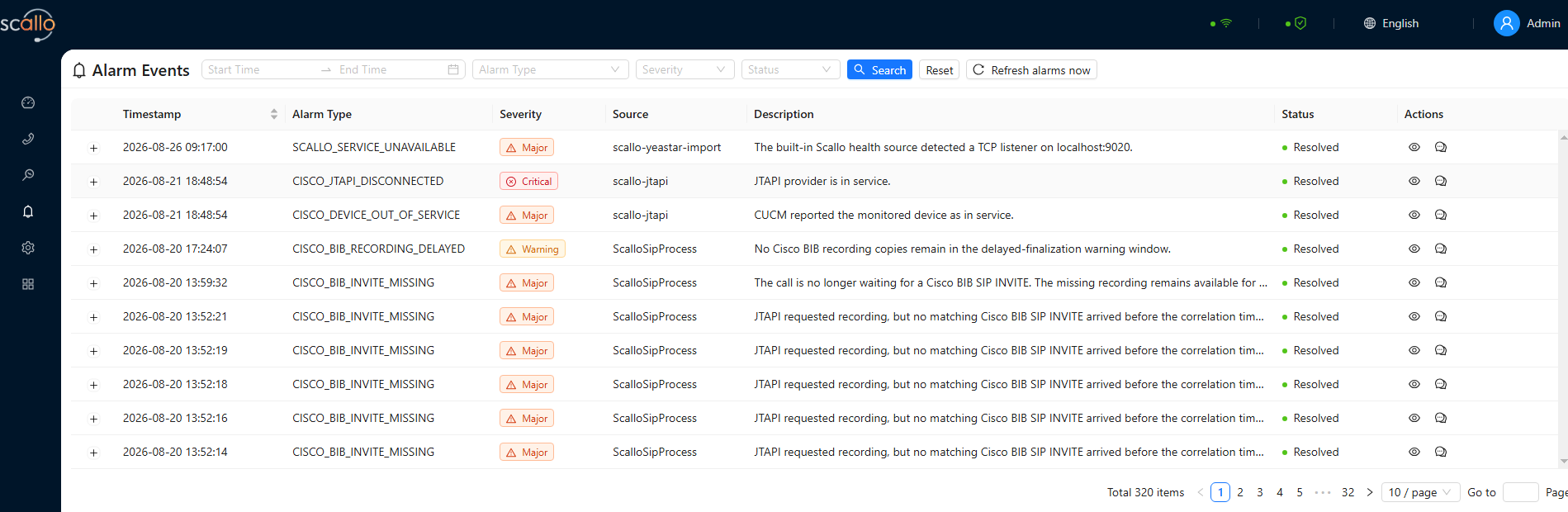Click the Search button

tap(879, 69)
